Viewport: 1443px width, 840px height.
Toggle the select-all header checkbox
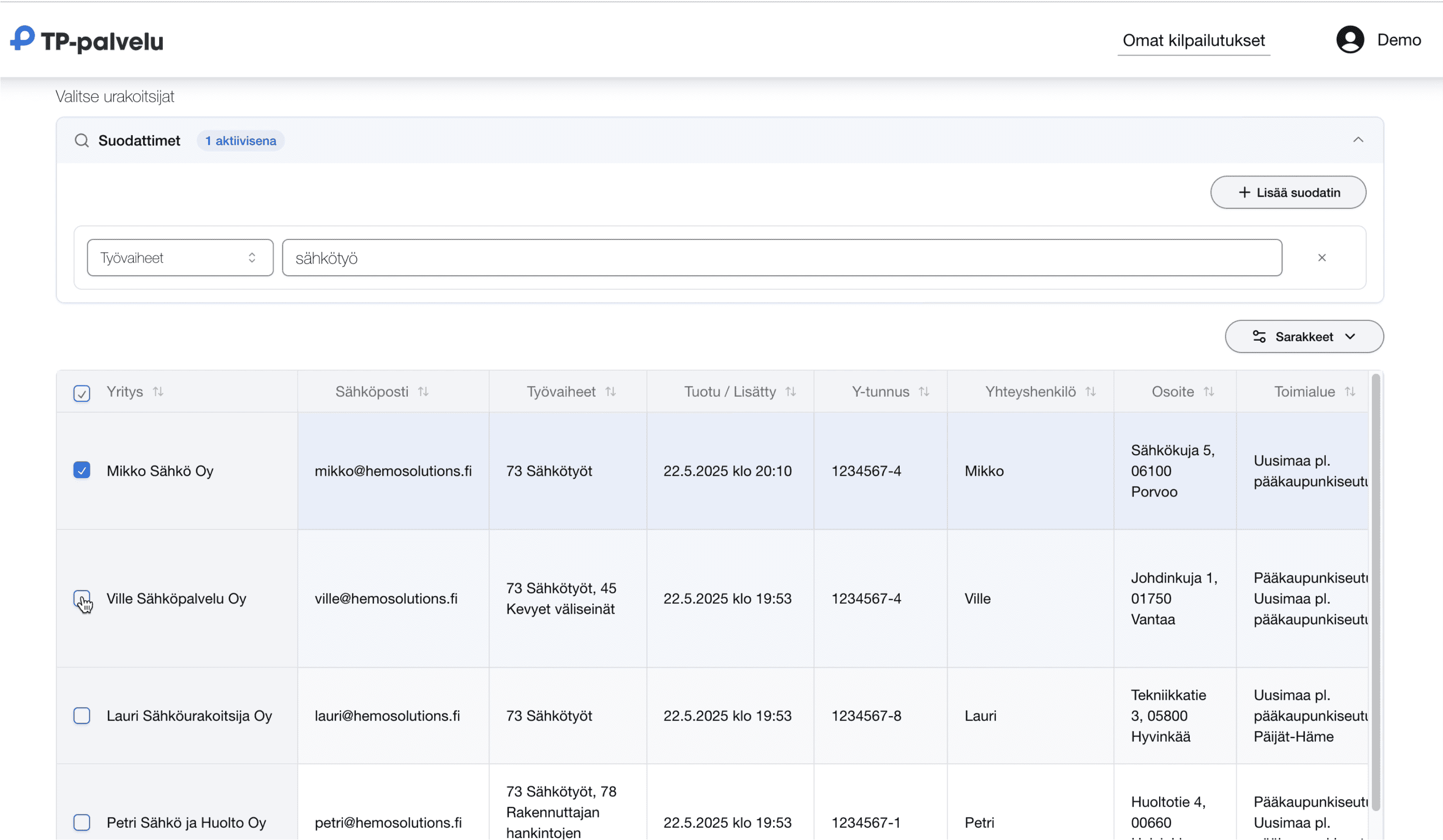click(x=82, y=394)
